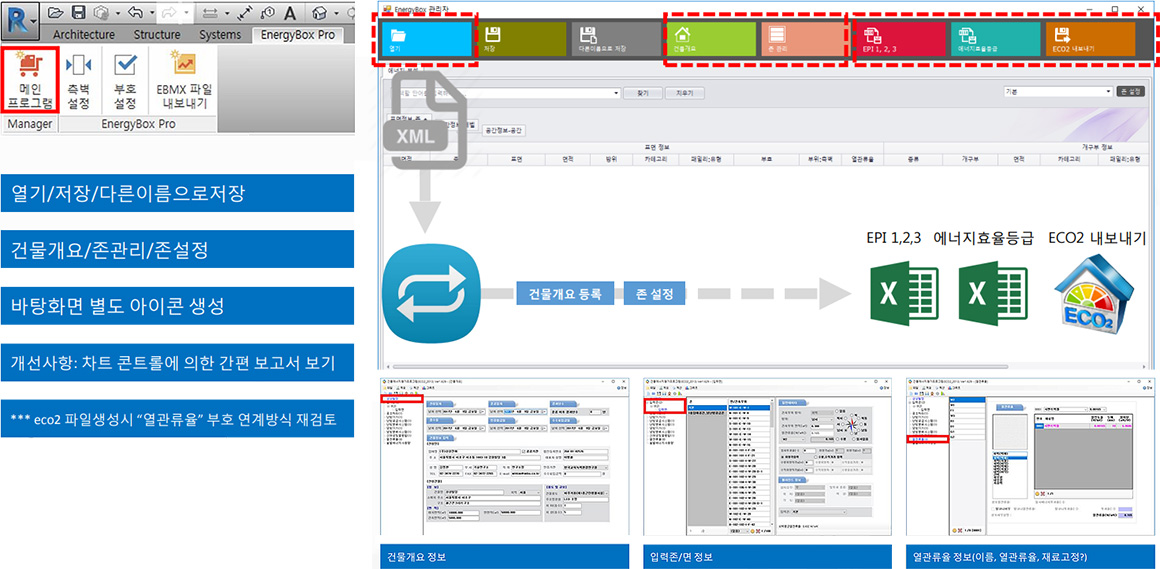Image resolution: width=1160 pixels, height=569 pixels.
Task: Switch to the Structure ribbon tab
Action: point(156,35)
